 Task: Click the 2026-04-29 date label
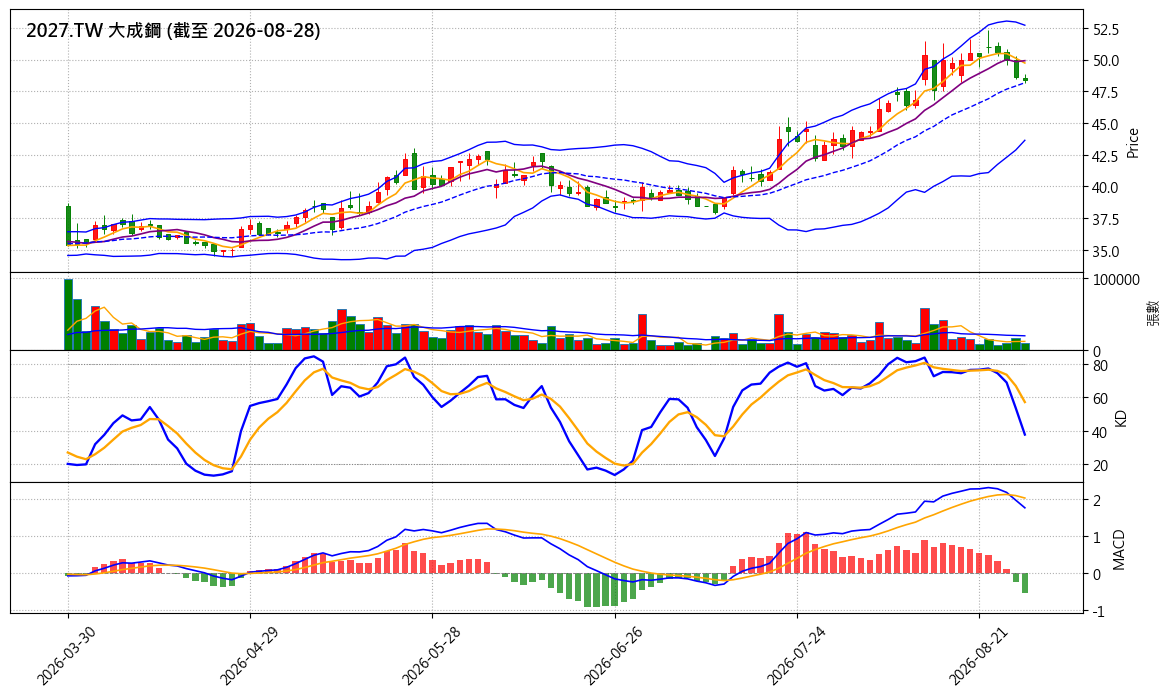point(248,655)
